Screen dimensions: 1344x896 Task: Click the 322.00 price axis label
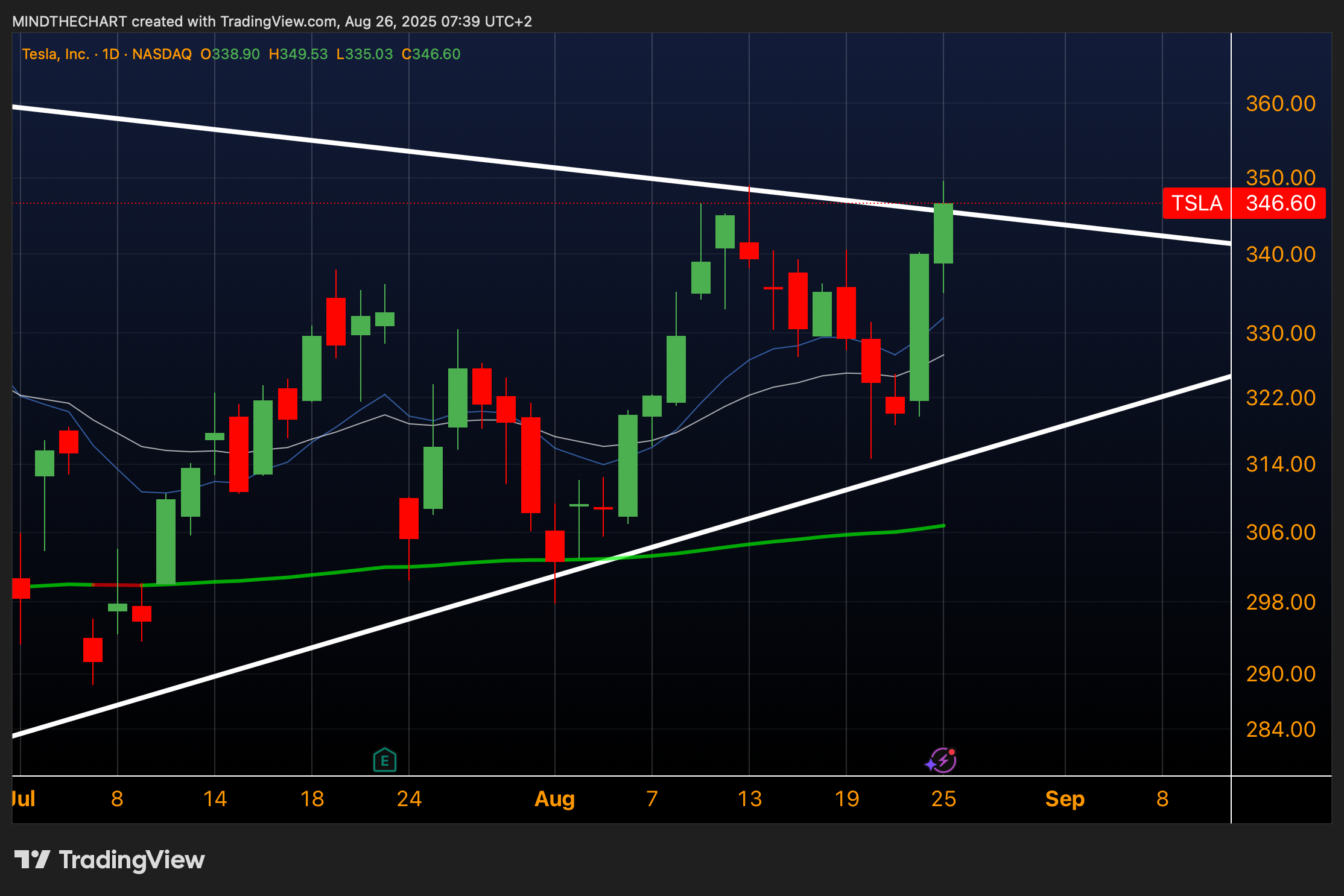1280,398
